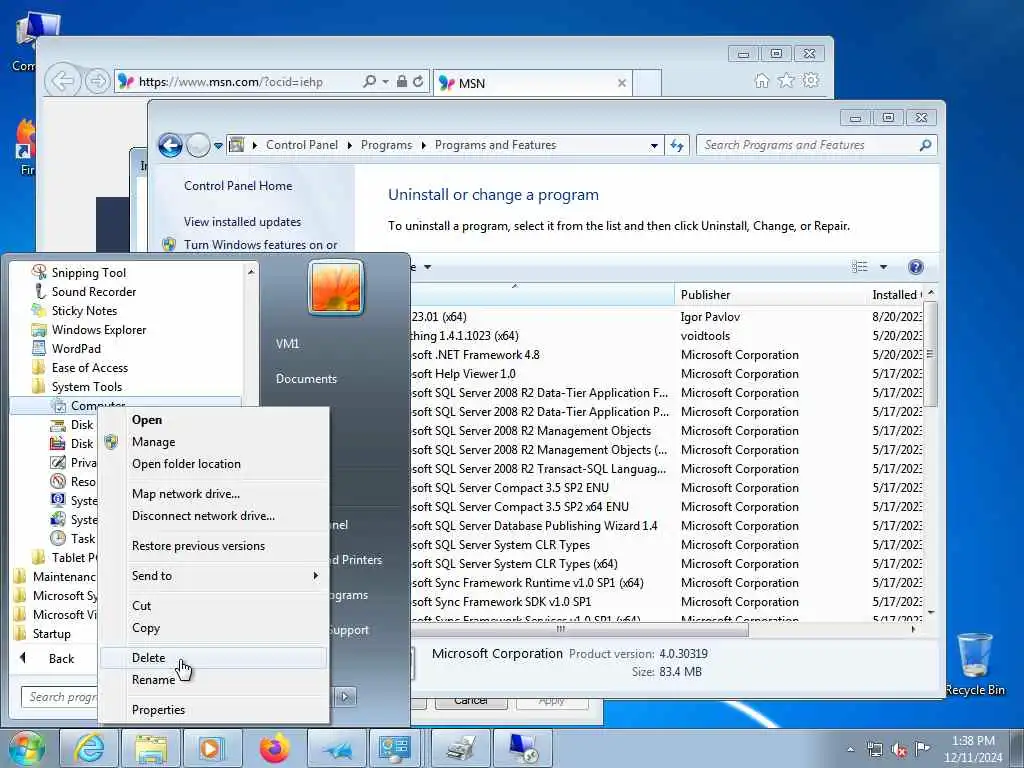Open WordPad
This screenshot has width=1024, height=768.
point(76,349)
